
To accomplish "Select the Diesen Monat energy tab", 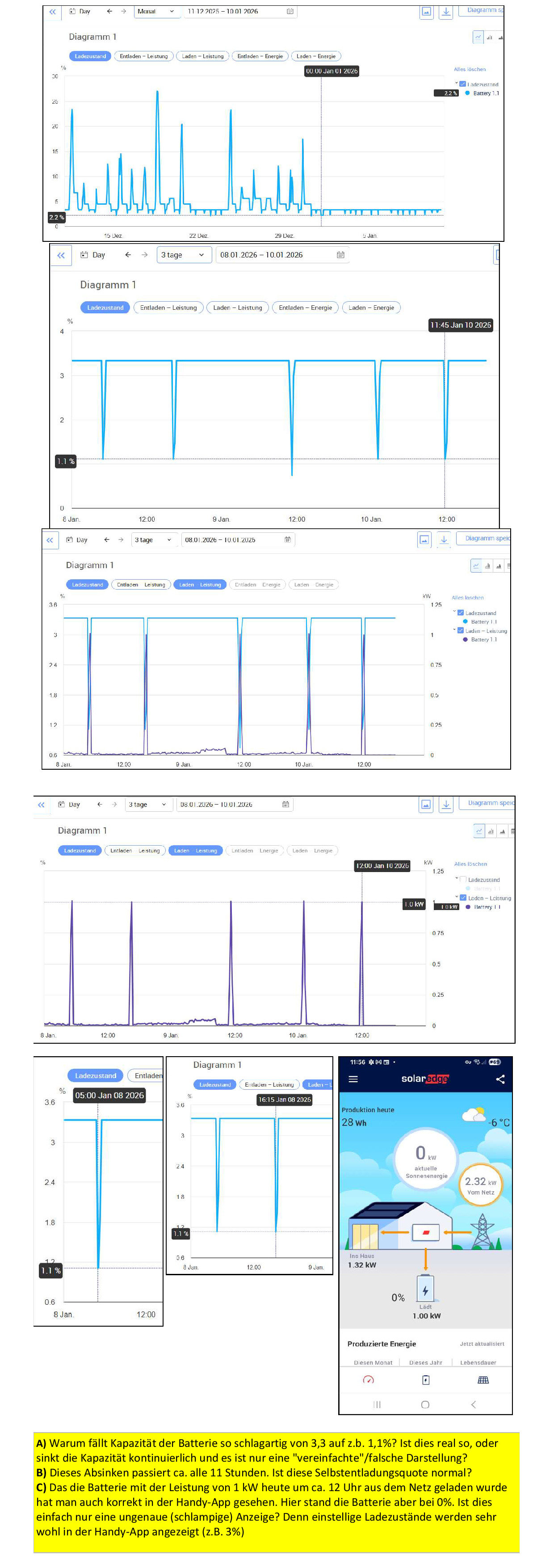I will point(373,1362).
